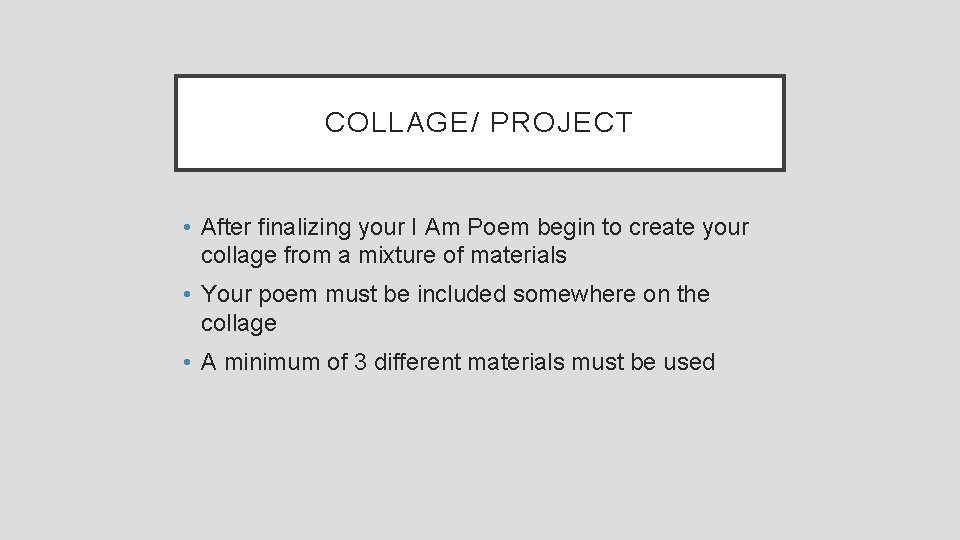Click the empty gray area below bullets
The width and height of the screenshot is (960, 540).
(x=480, y=460)
